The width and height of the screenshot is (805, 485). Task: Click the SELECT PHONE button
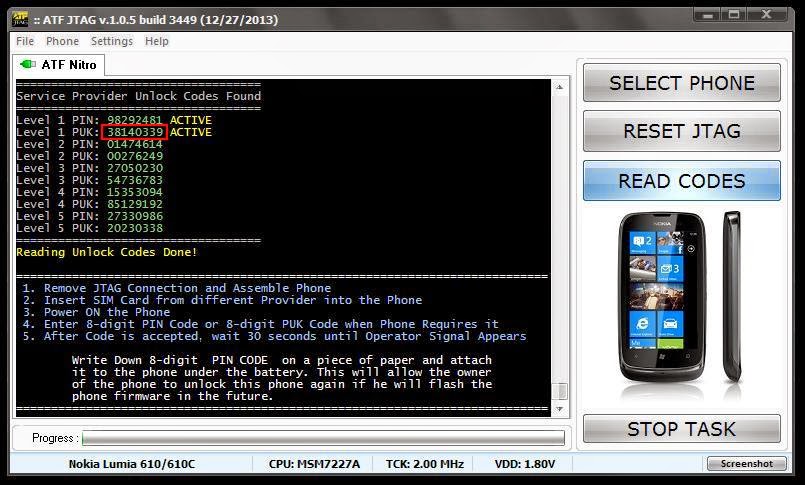[682, 83]
